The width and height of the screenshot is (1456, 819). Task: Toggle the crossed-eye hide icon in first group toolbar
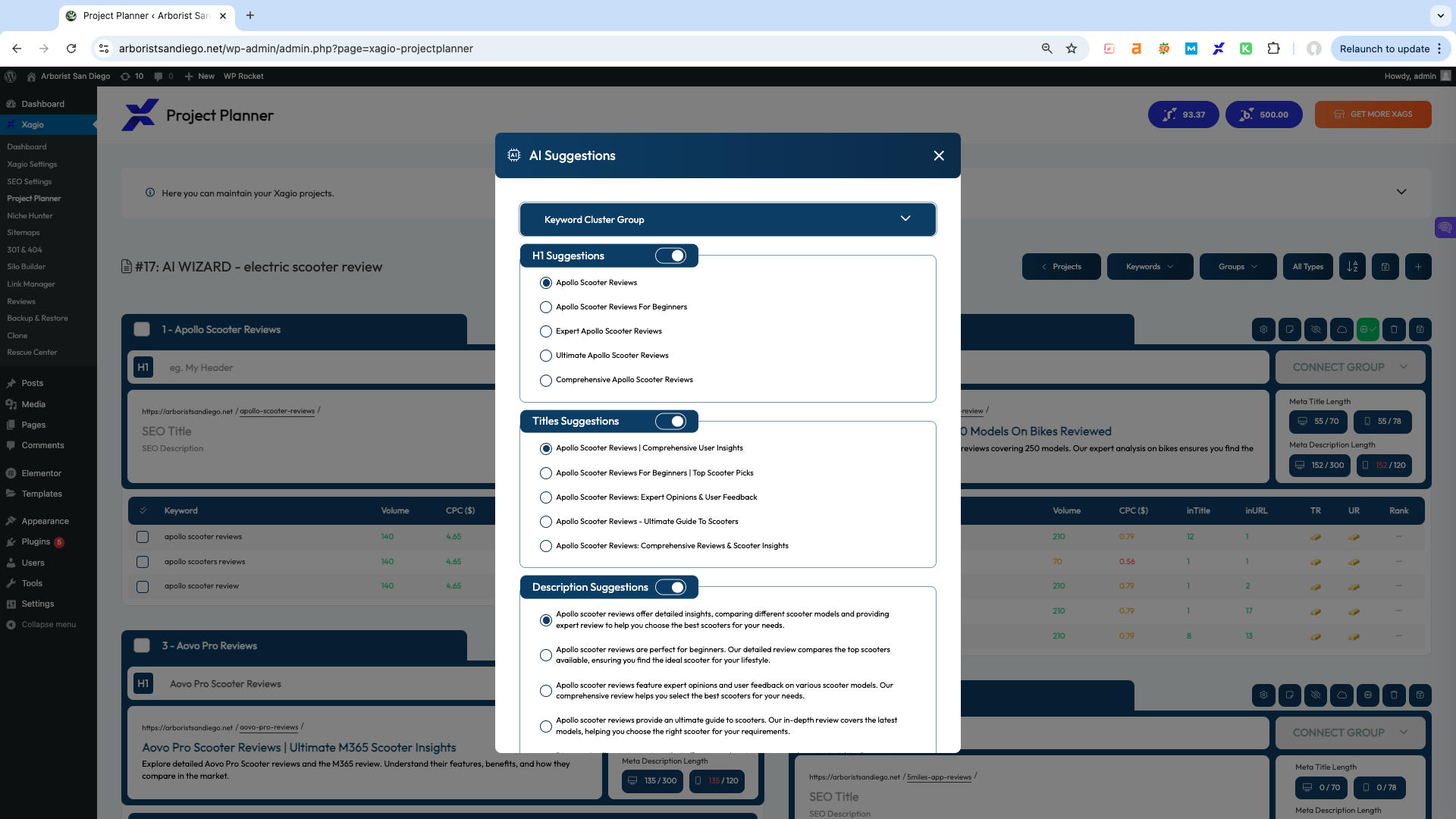1316,329
